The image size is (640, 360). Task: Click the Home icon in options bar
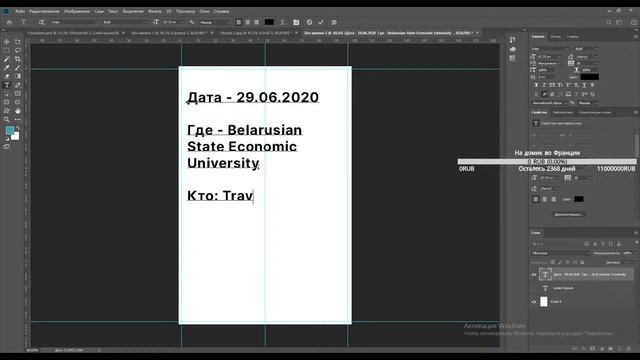tap(9, 22)
